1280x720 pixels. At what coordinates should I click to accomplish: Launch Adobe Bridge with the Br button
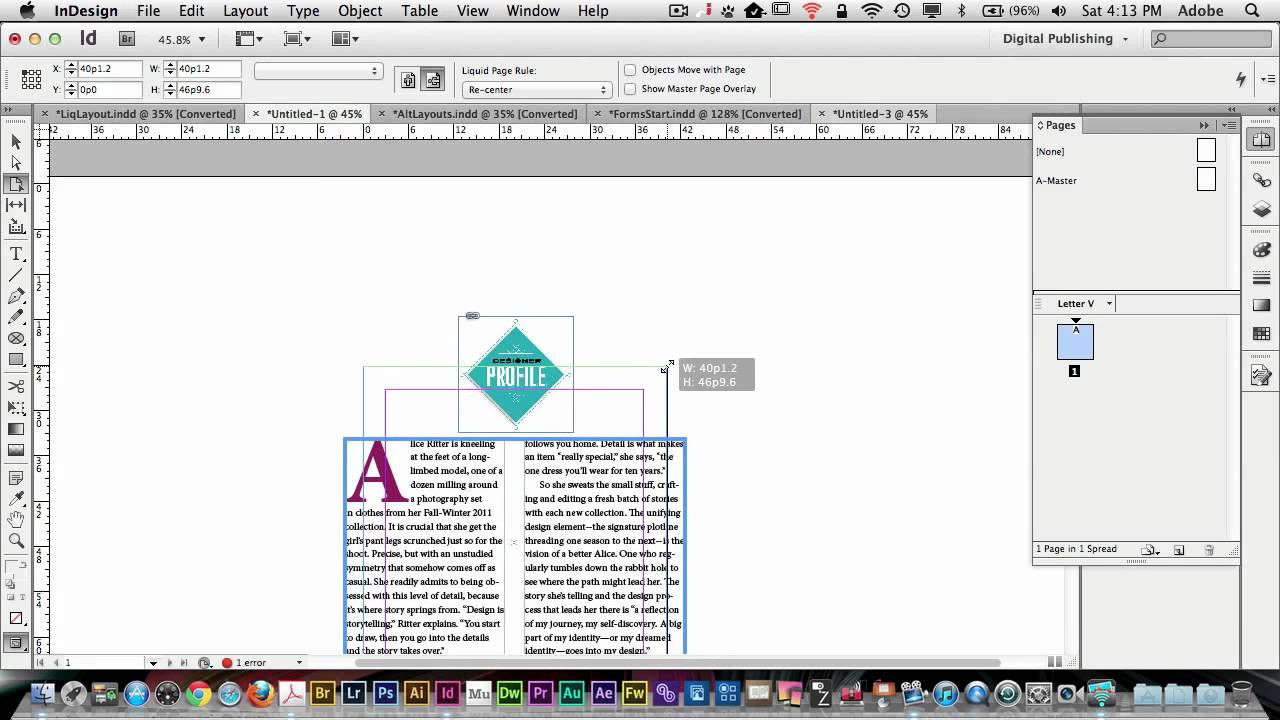pyautogui.click(x=127, y=39)
